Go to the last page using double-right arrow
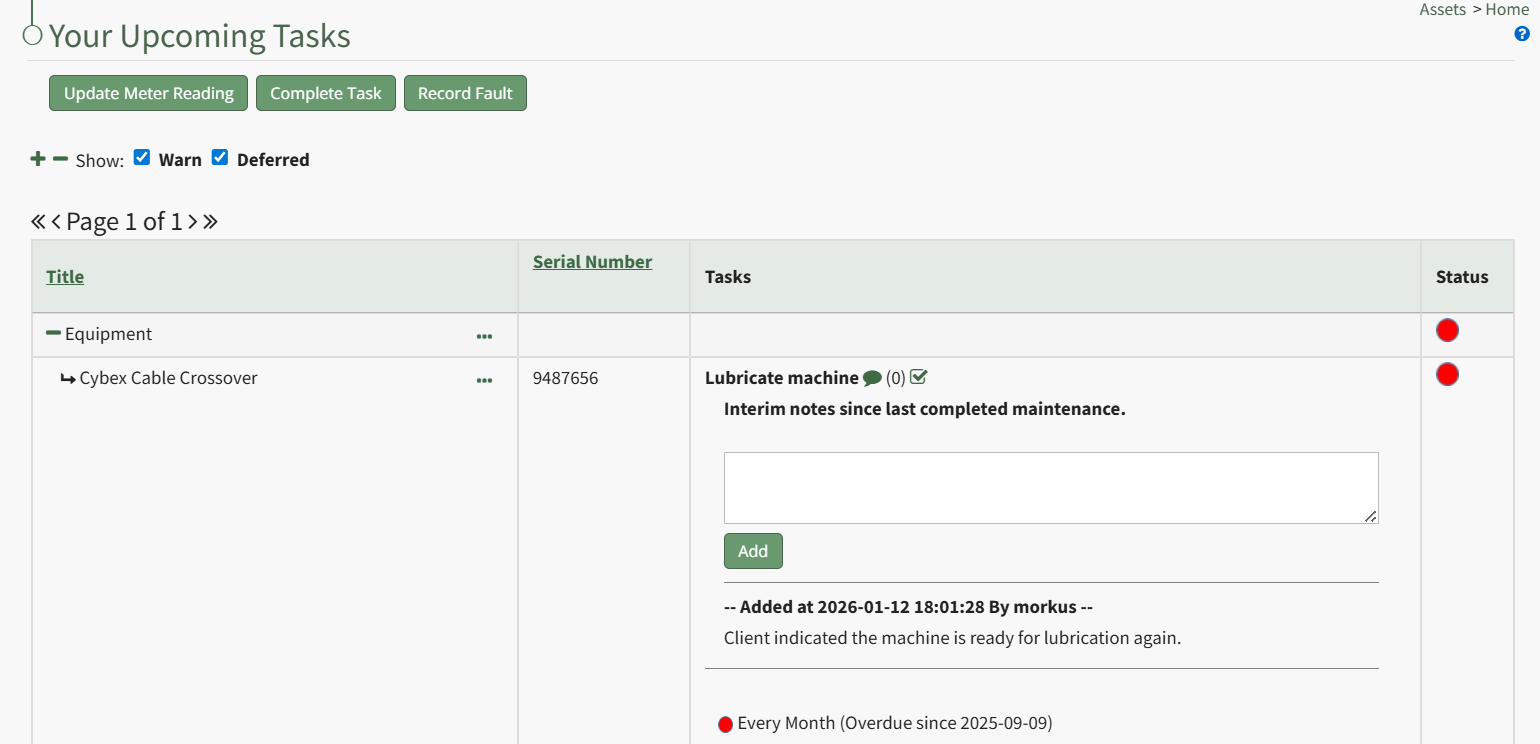The image size is (1540, 744). click(x=210, y=222)
